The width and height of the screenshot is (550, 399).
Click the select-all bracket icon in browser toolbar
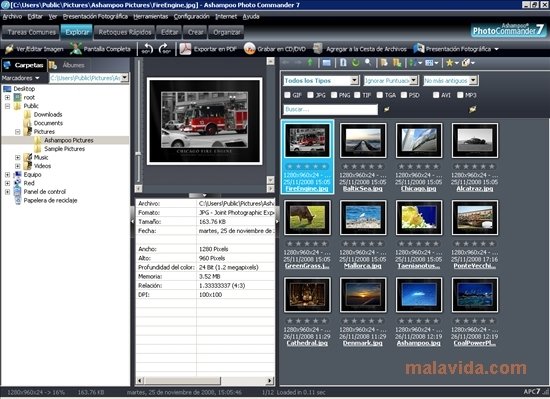coord(343,63)
